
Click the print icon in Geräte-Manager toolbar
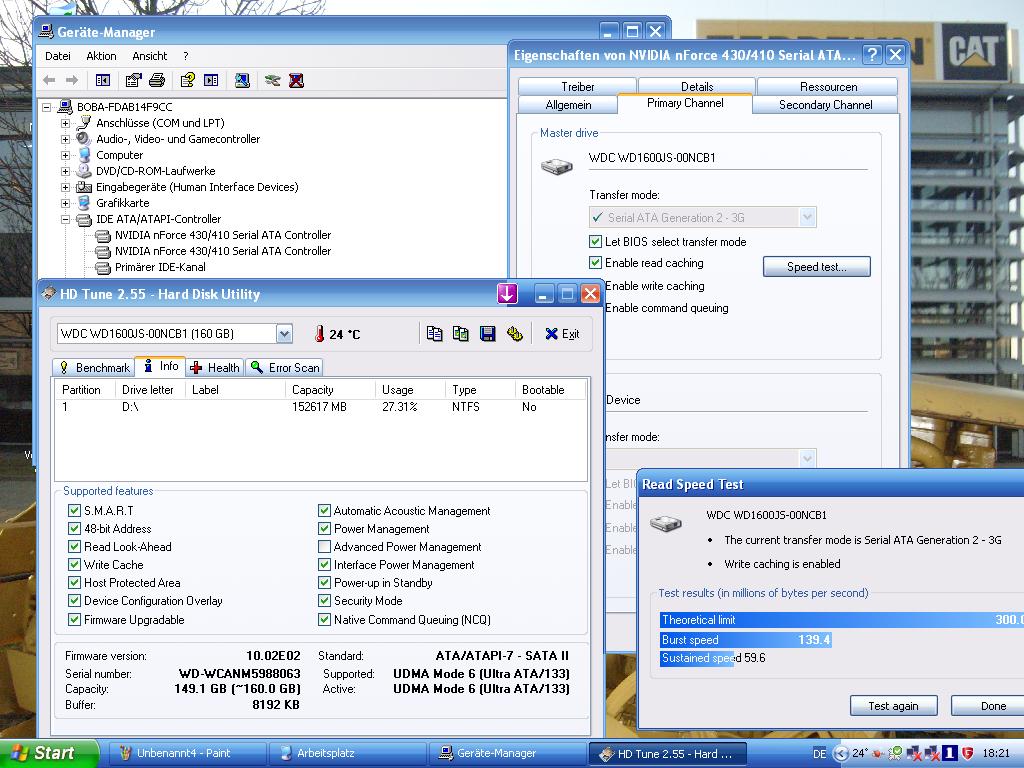(x=157, y=80)
